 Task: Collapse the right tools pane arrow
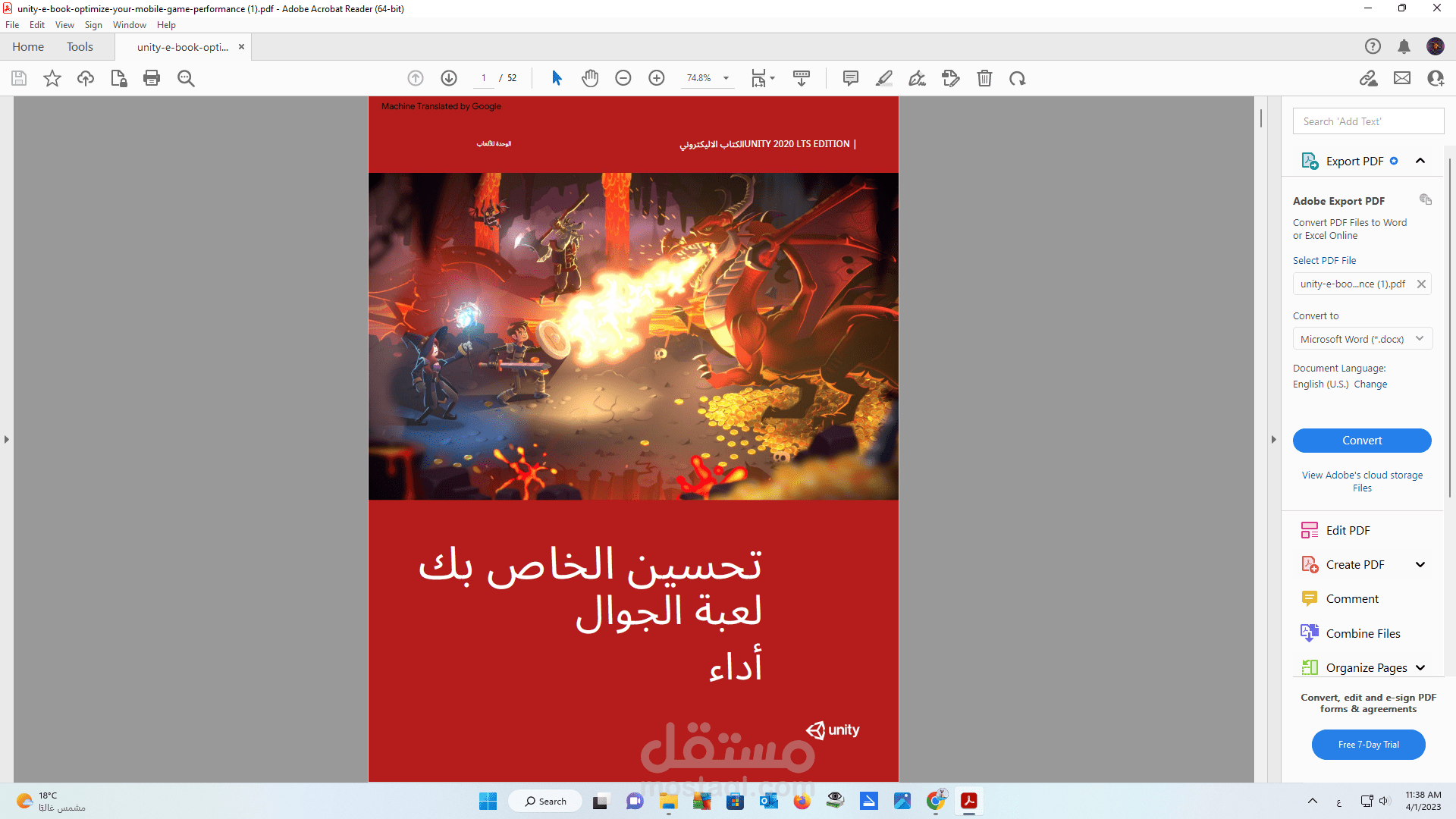[x=1274, y=439]
